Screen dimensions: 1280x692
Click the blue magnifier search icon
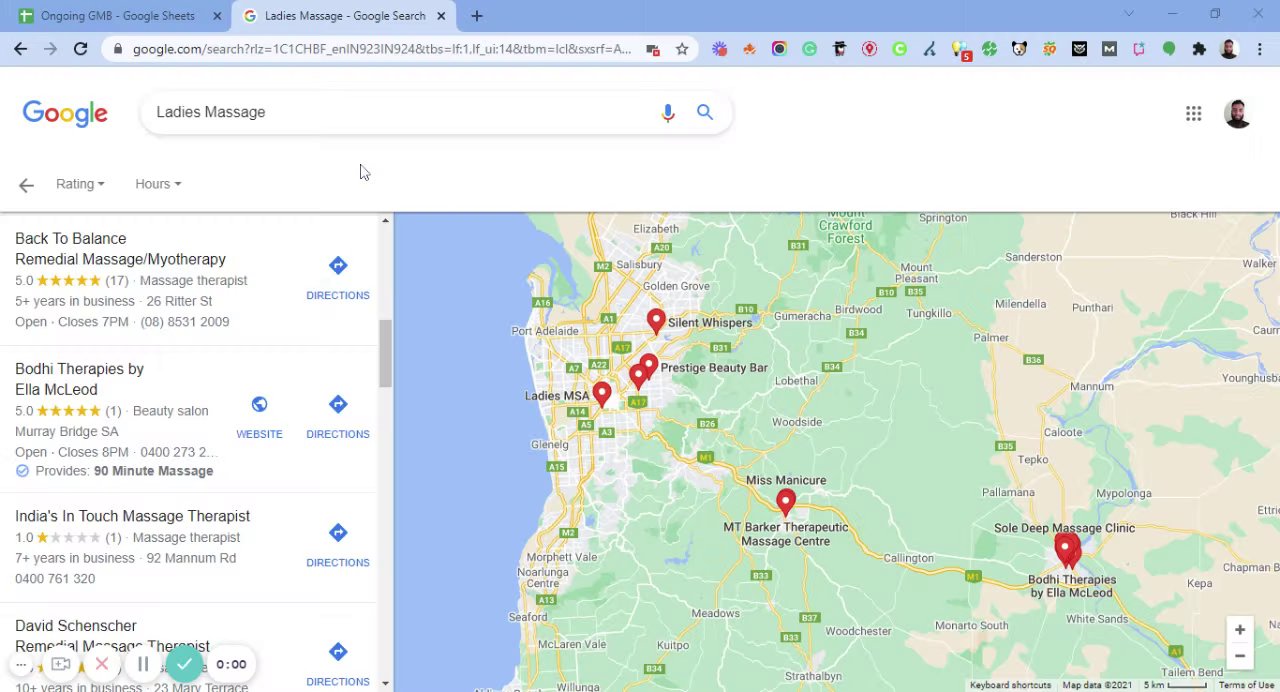pyautogui.click(x=705, y=113)
